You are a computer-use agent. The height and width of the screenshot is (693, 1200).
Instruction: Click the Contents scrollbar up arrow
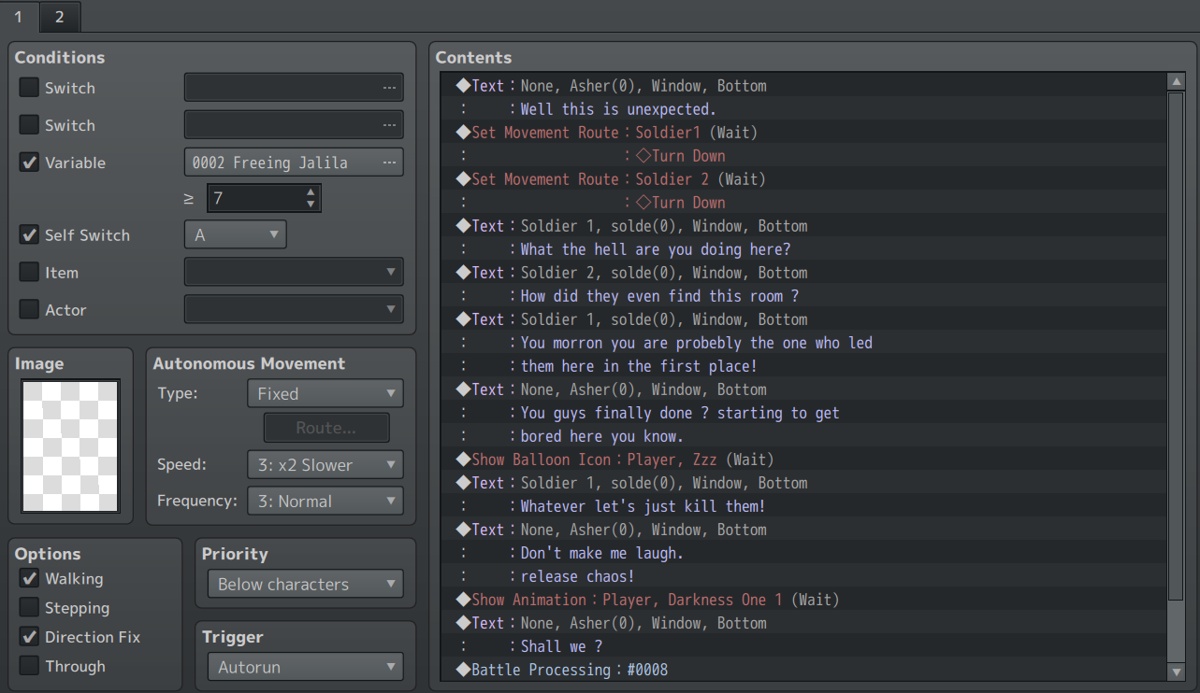(x=1177, y=82)
